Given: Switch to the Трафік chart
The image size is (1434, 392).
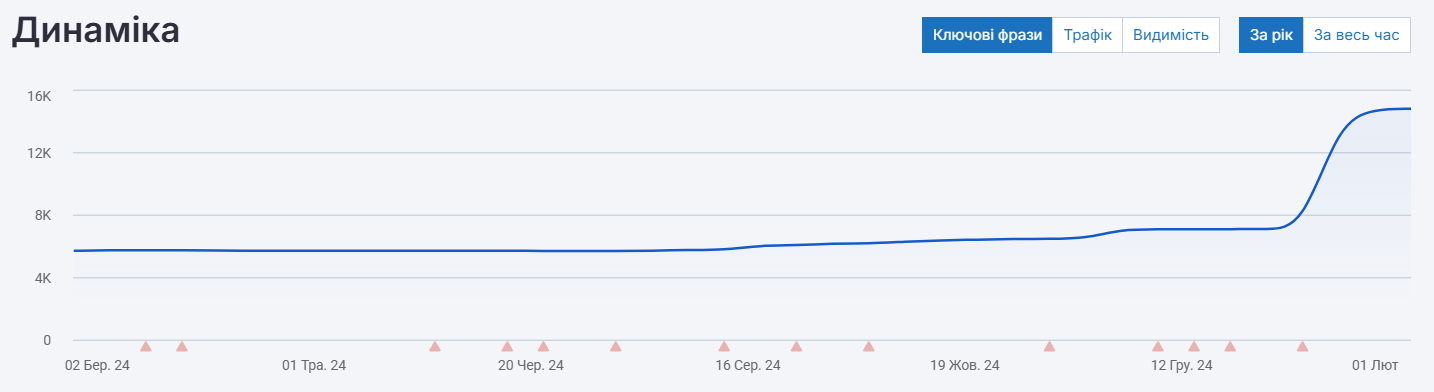Looking at the screenshot, I should point(1087,35).
